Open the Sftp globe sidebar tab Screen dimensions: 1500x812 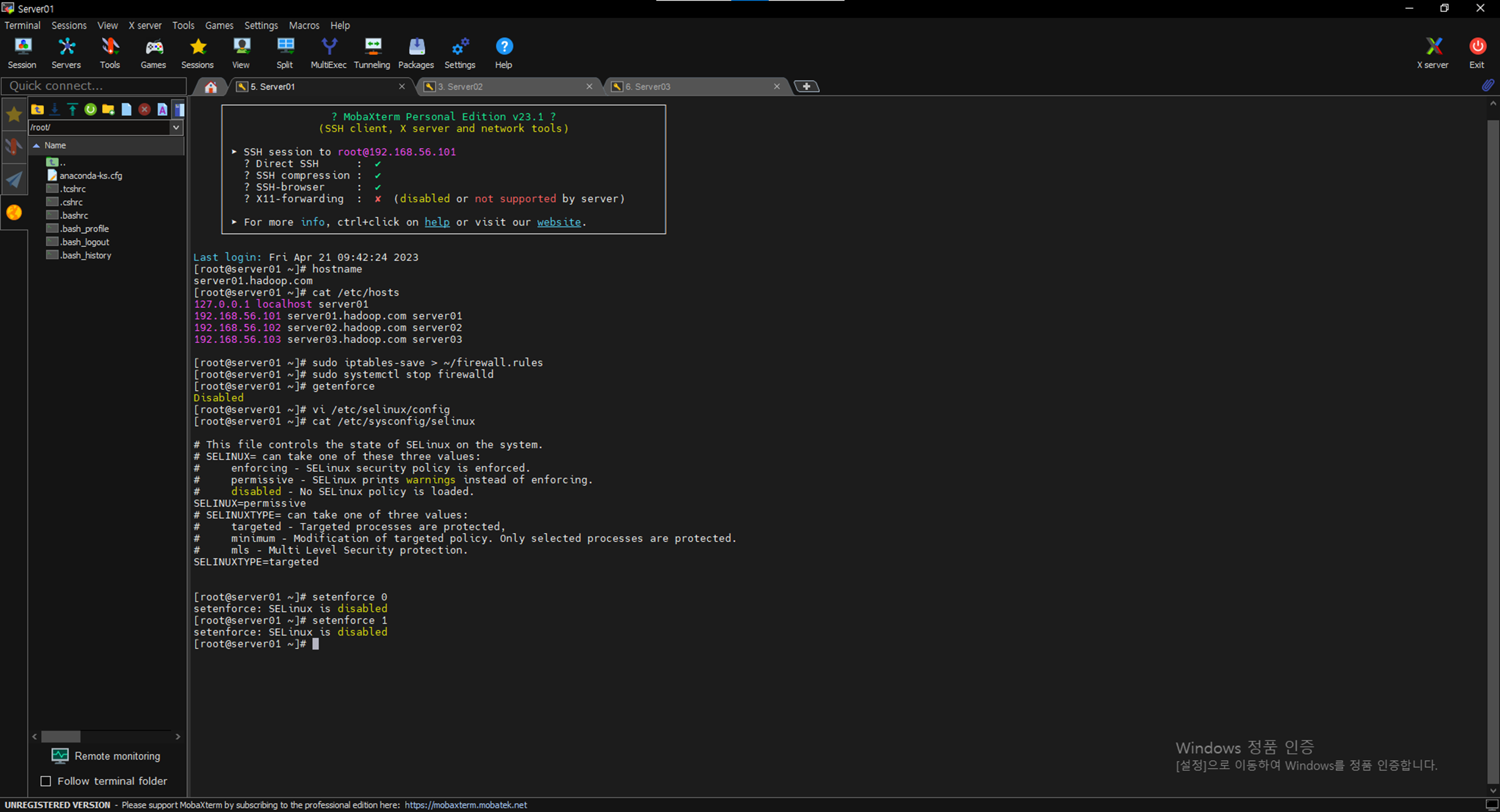coord(14,213)
